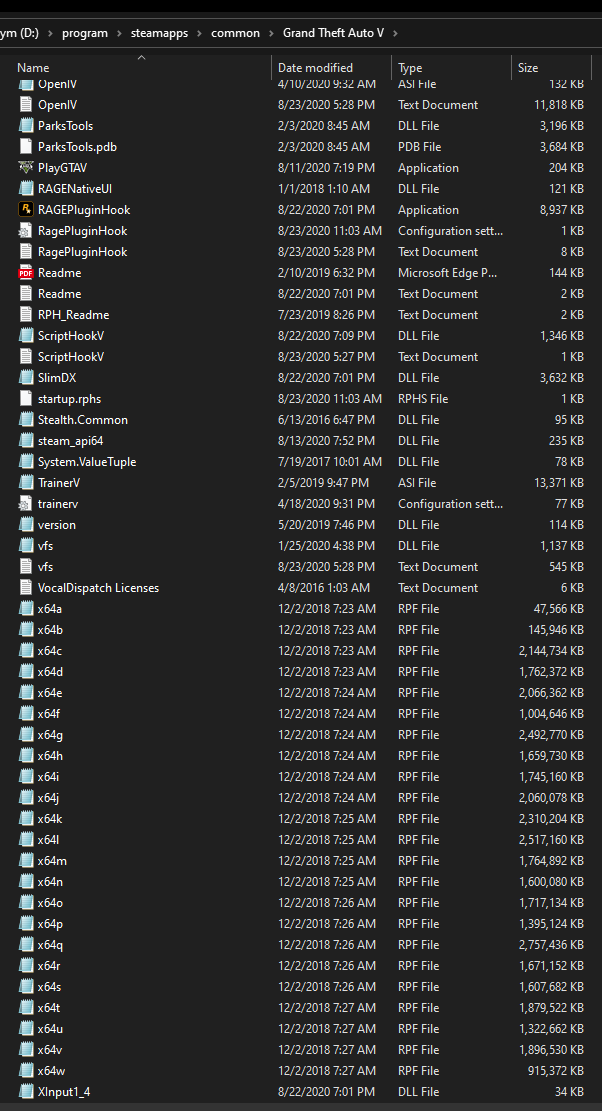Expand the chevron after drive (D:) in breadcrumb
The image size is (602, 1111).
[50, 33]
